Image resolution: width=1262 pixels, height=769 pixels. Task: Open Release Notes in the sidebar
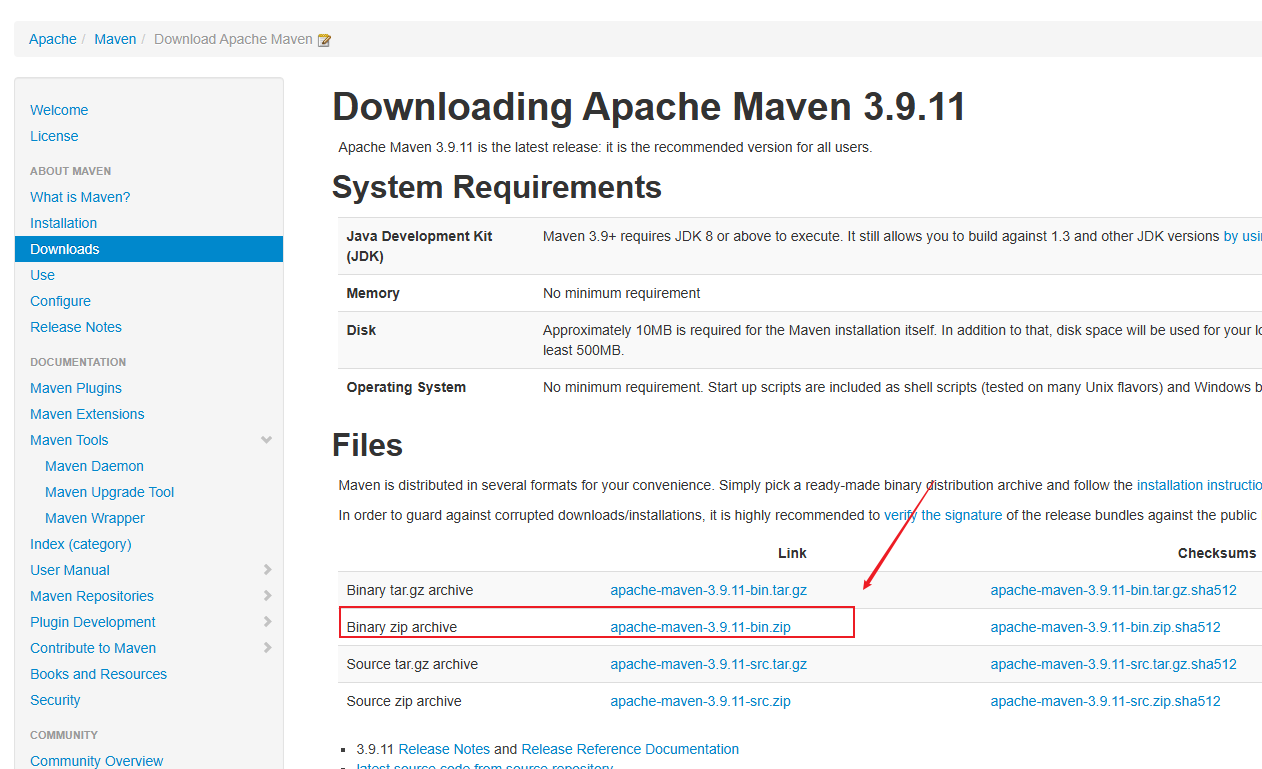point(76,327)
